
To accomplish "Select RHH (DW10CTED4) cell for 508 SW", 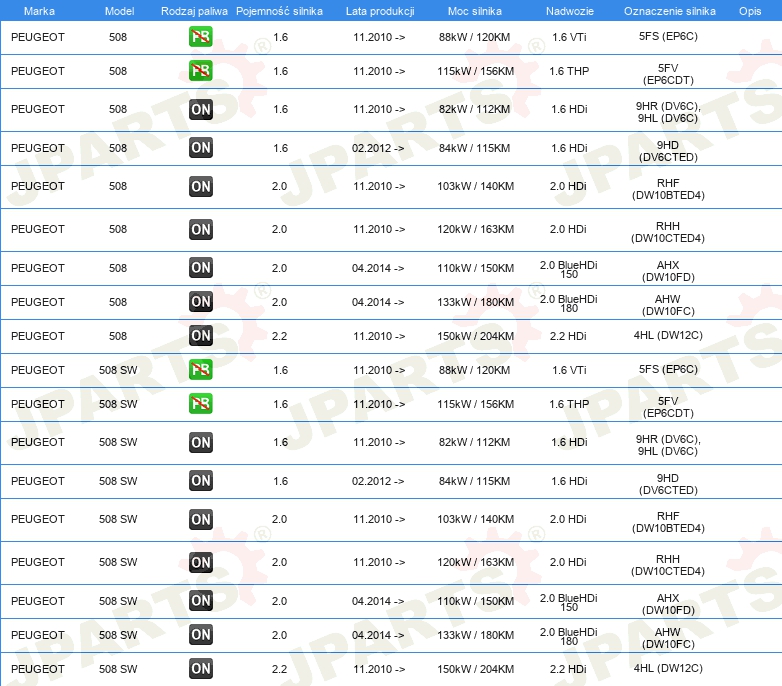I will (x=668, y=565).
